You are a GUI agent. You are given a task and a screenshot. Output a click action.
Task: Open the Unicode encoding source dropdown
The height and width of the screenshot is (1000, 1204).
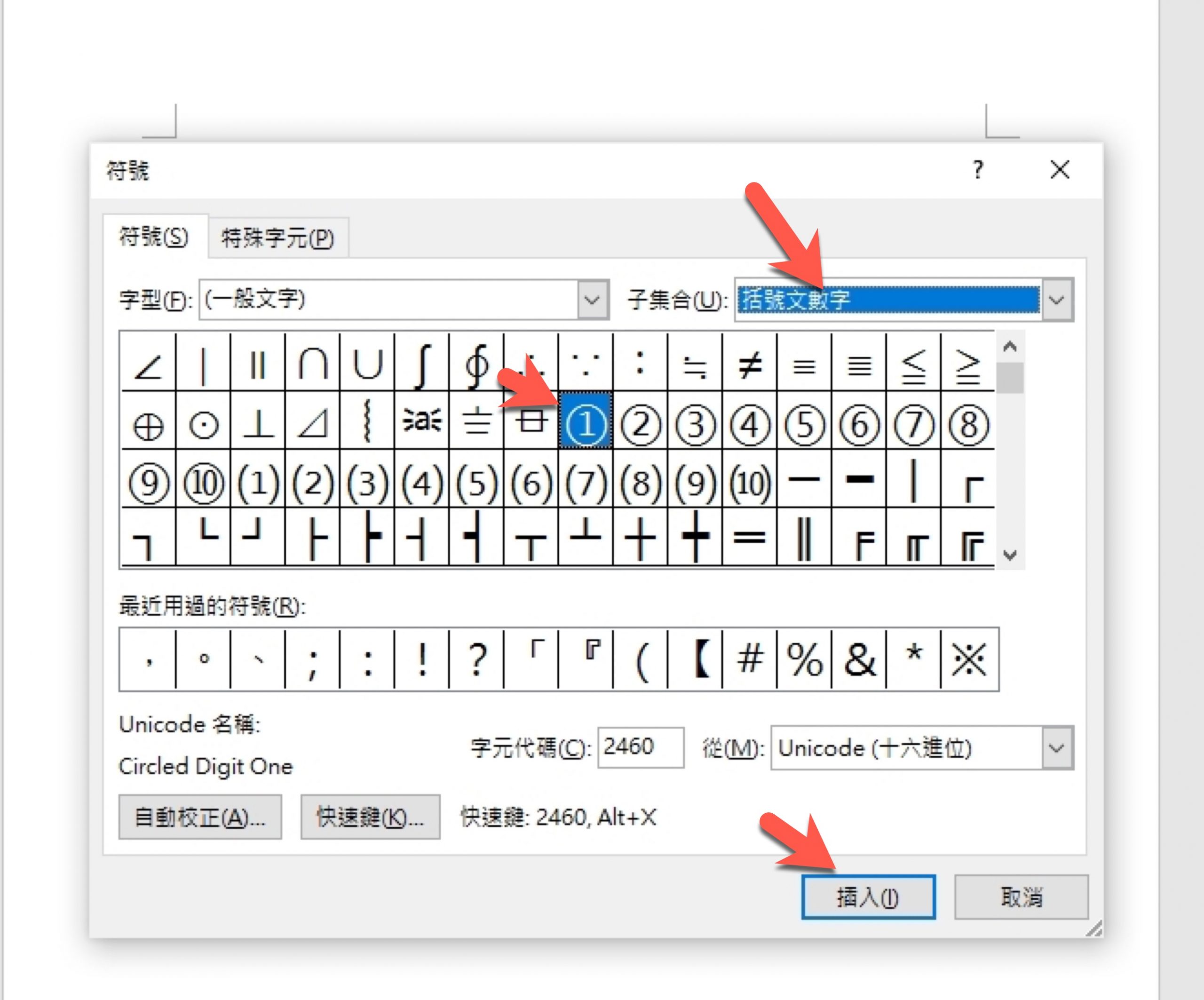pyautogui.click(x=1057, y=748)
